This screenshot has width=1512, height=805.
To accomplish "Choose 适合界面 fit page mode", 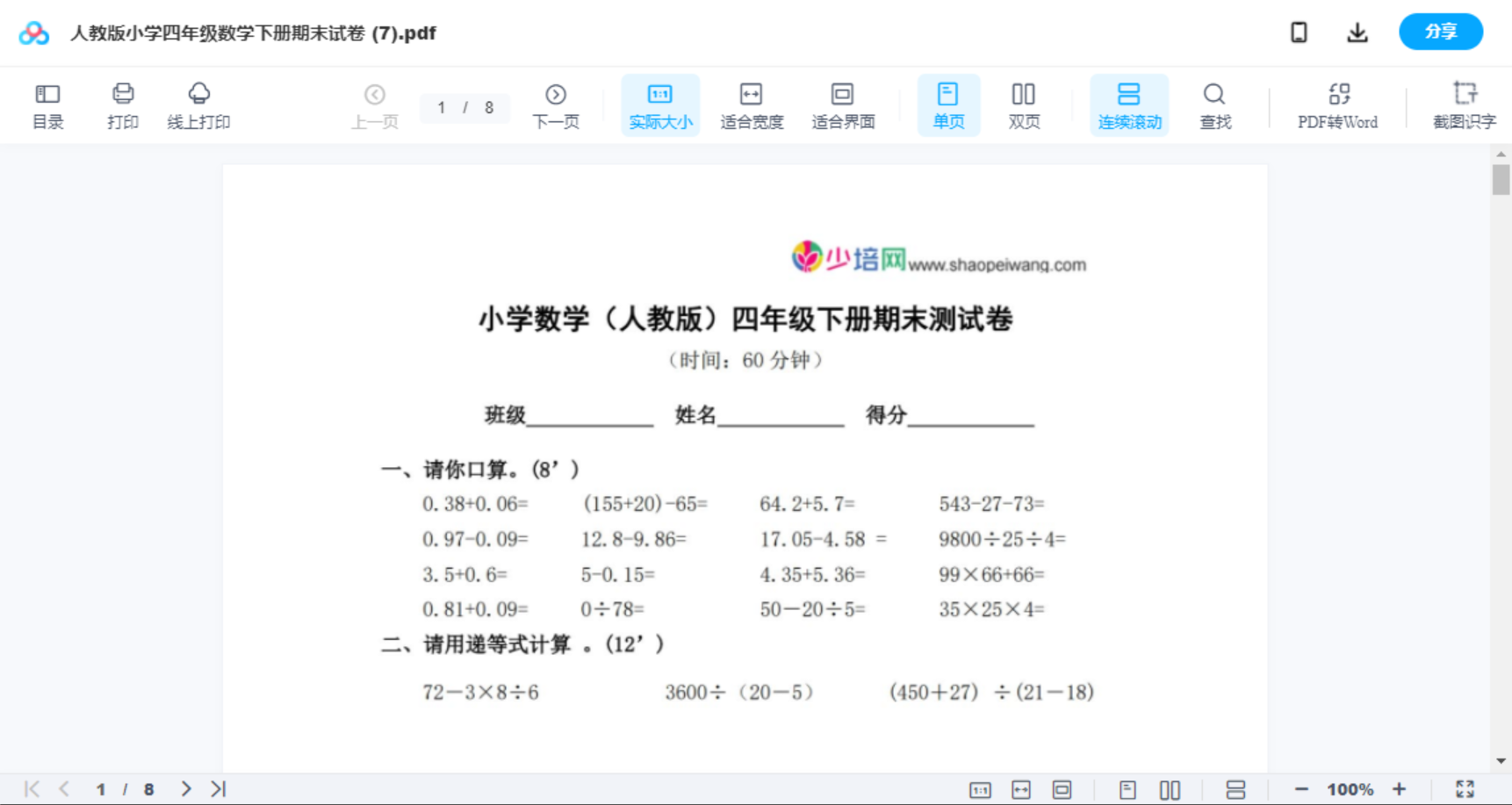I will [843, 104].
